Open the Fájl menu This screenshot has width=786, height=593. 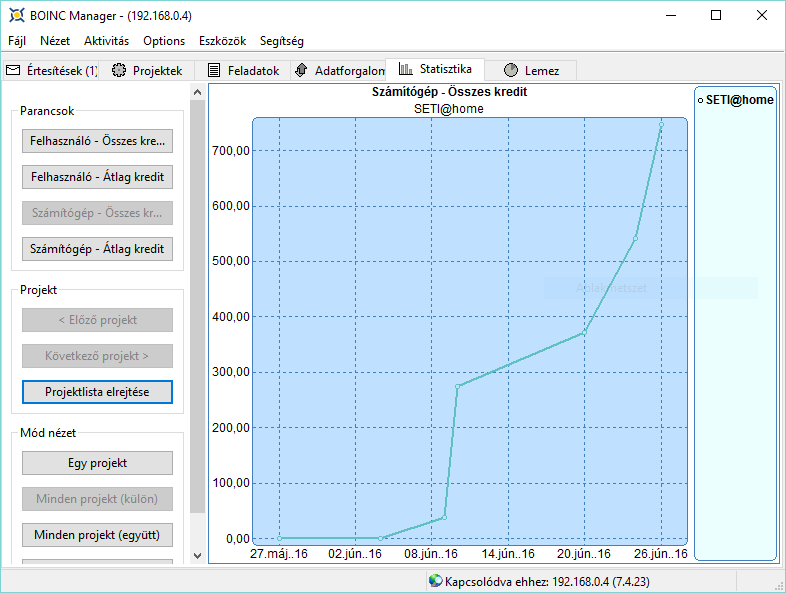[17, 41]
